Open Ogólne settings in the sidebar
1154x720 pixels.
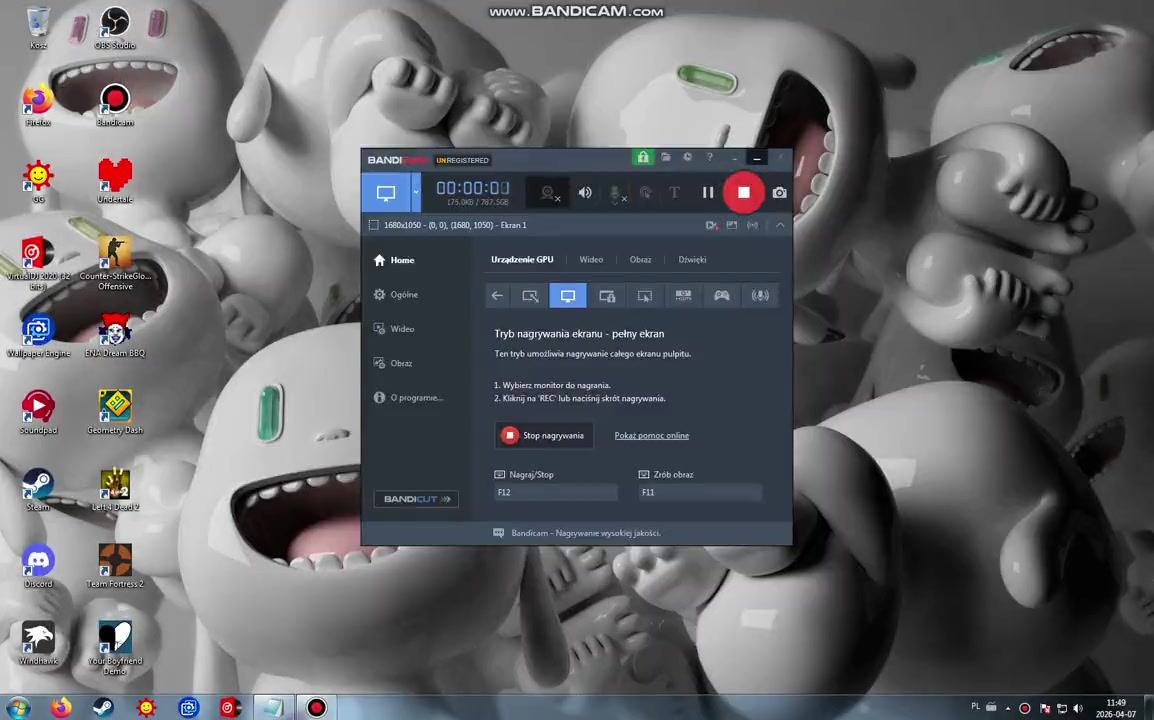click(x=404, y=295)
